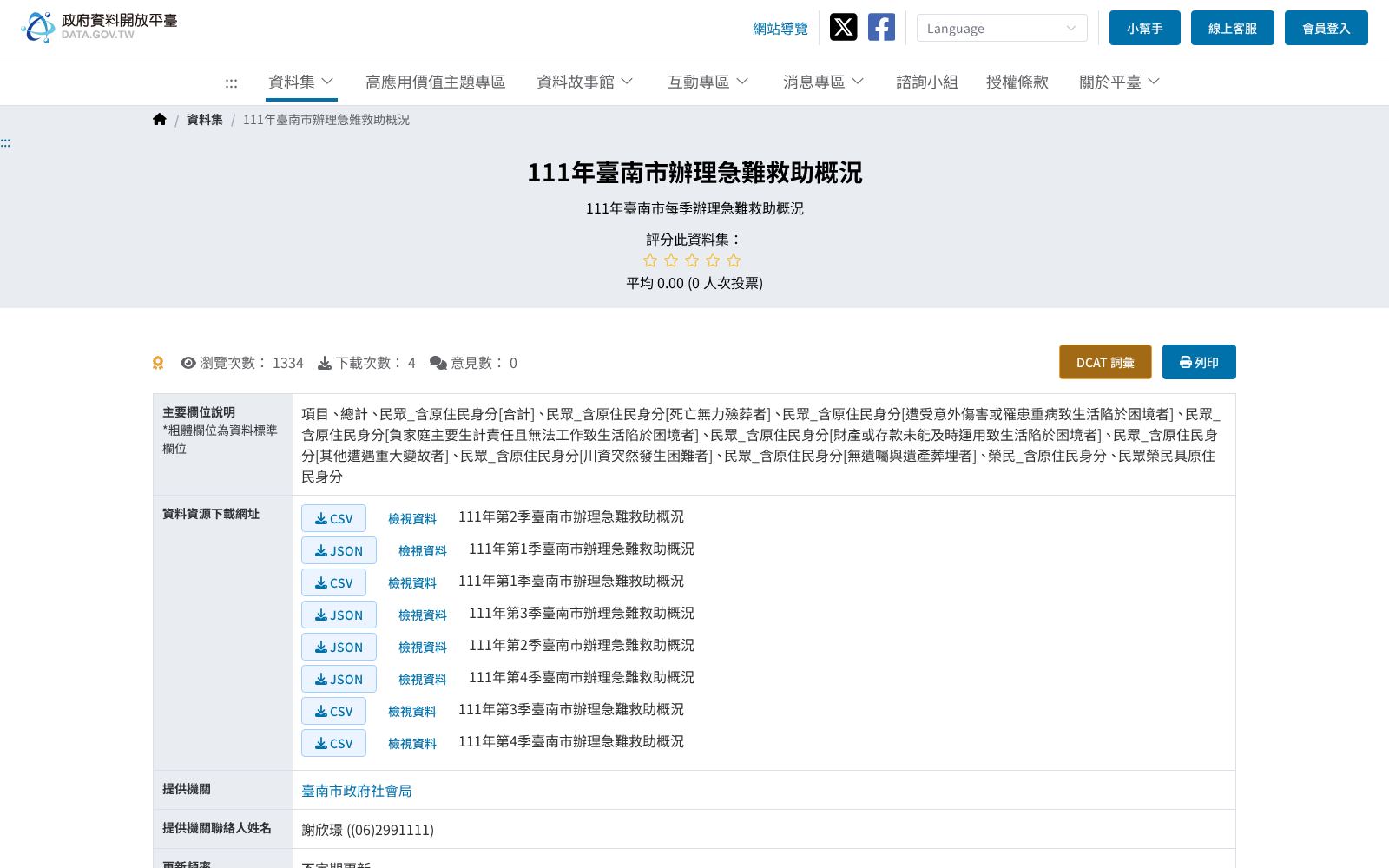Screen dimensions: 1389x868
Task: Go to home via house breadcrumb icon
Action: tap(160, 120)
